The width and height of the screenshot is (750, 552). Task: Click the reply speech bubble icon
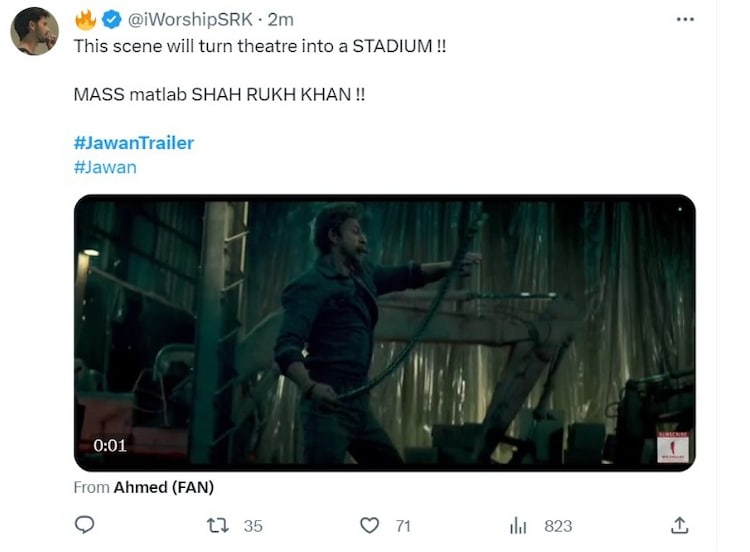point(85,525)
